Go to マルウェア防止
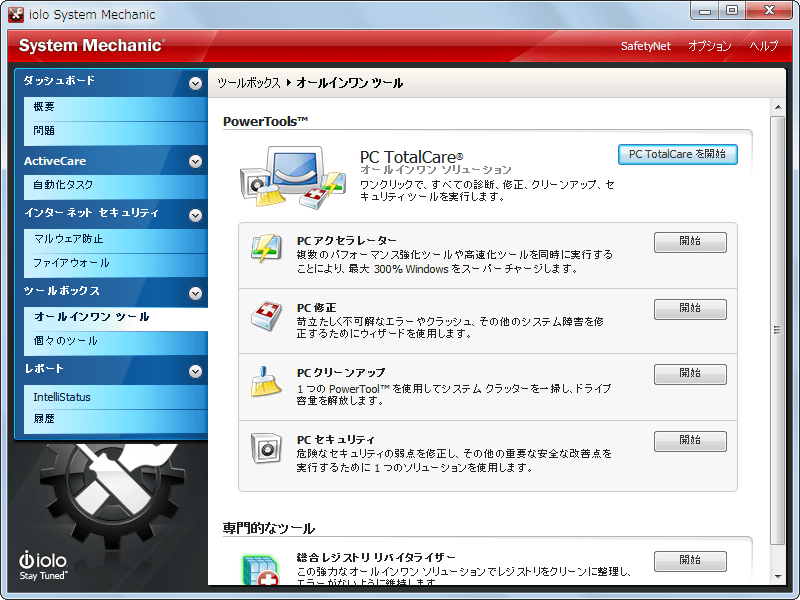 (x=115, y=239)
